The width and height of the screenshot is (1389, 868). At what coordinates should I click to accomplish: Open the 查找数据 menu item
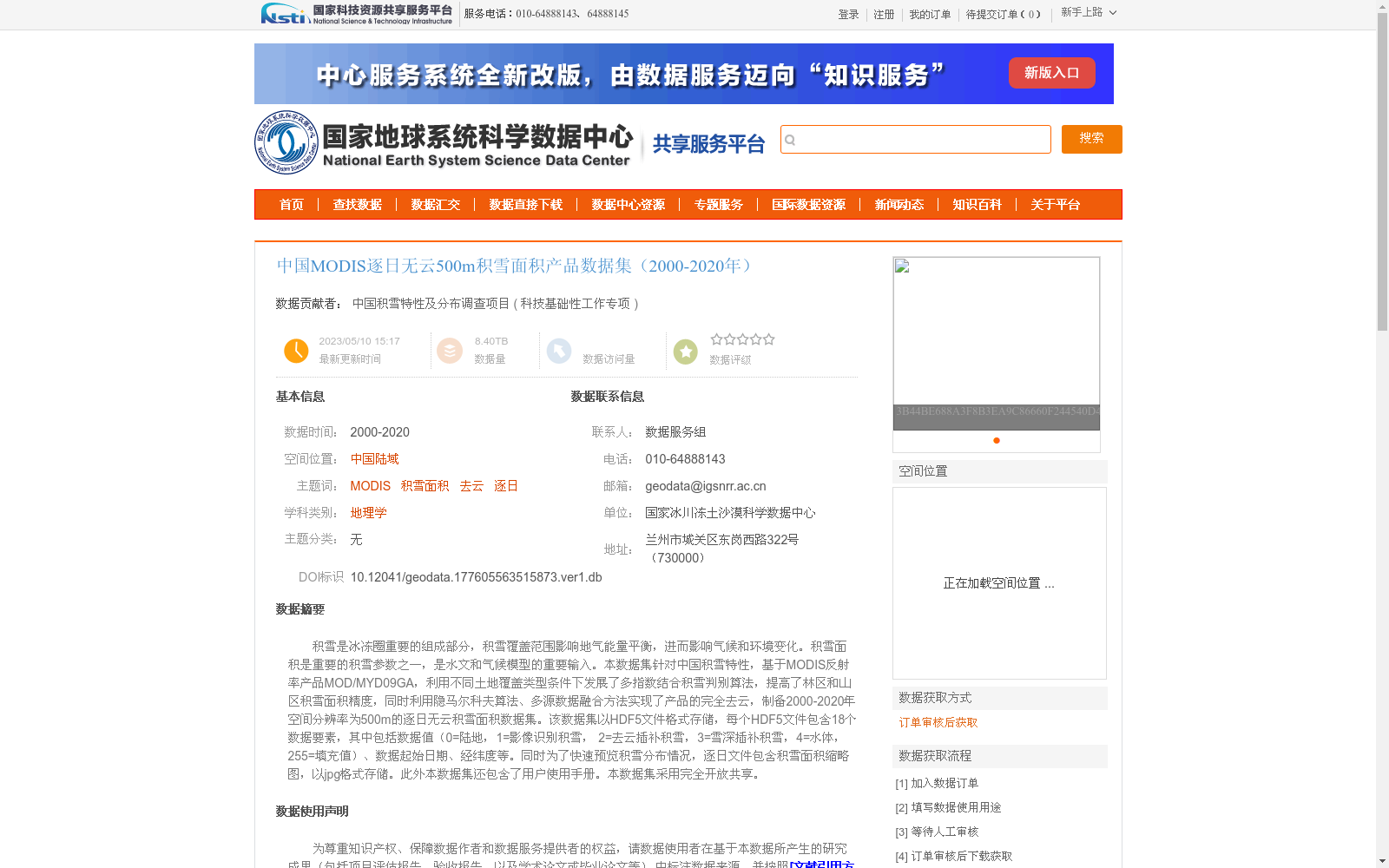click(x=358, y=205)
